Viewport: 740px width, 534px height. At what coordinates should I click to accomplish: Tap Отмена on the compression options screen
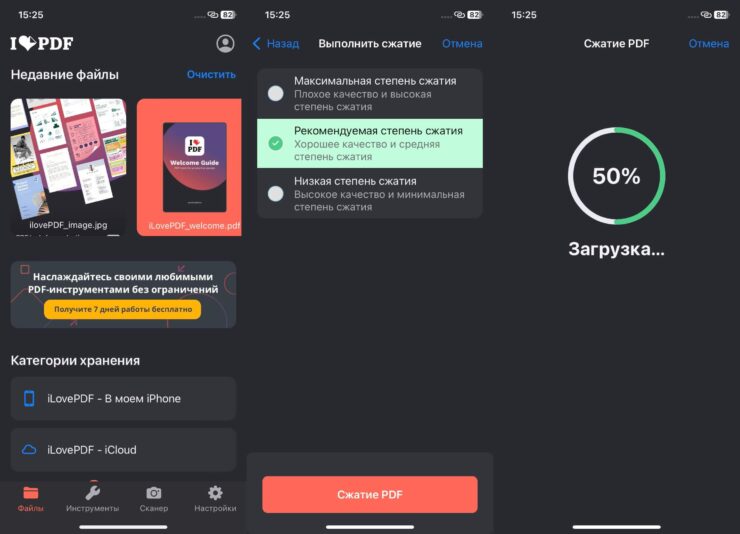(x=462, y=44)
